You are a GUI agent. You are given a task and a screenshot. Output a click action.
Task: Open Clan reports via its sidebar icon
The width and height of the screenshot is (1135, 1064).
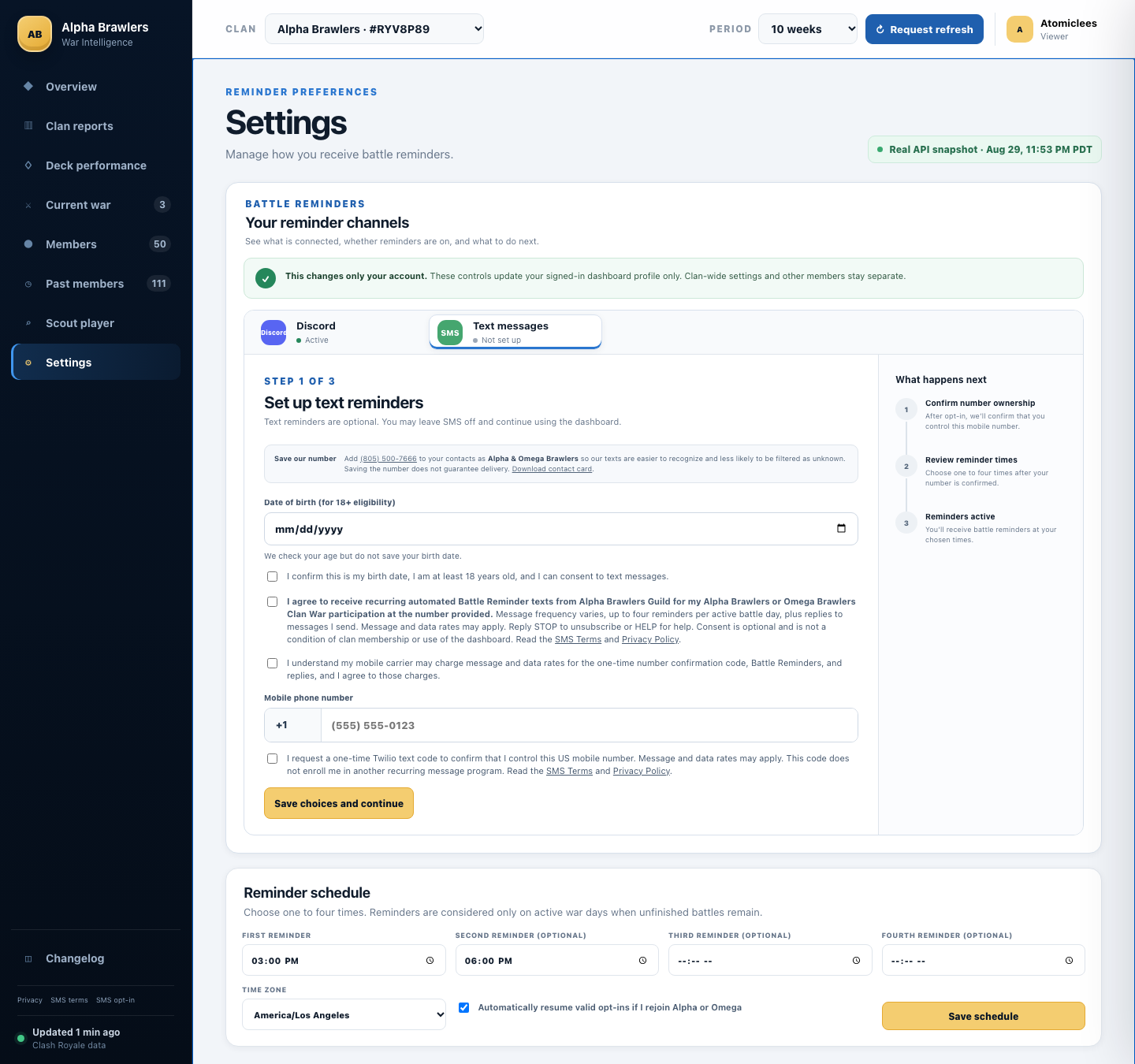(28, 125)
